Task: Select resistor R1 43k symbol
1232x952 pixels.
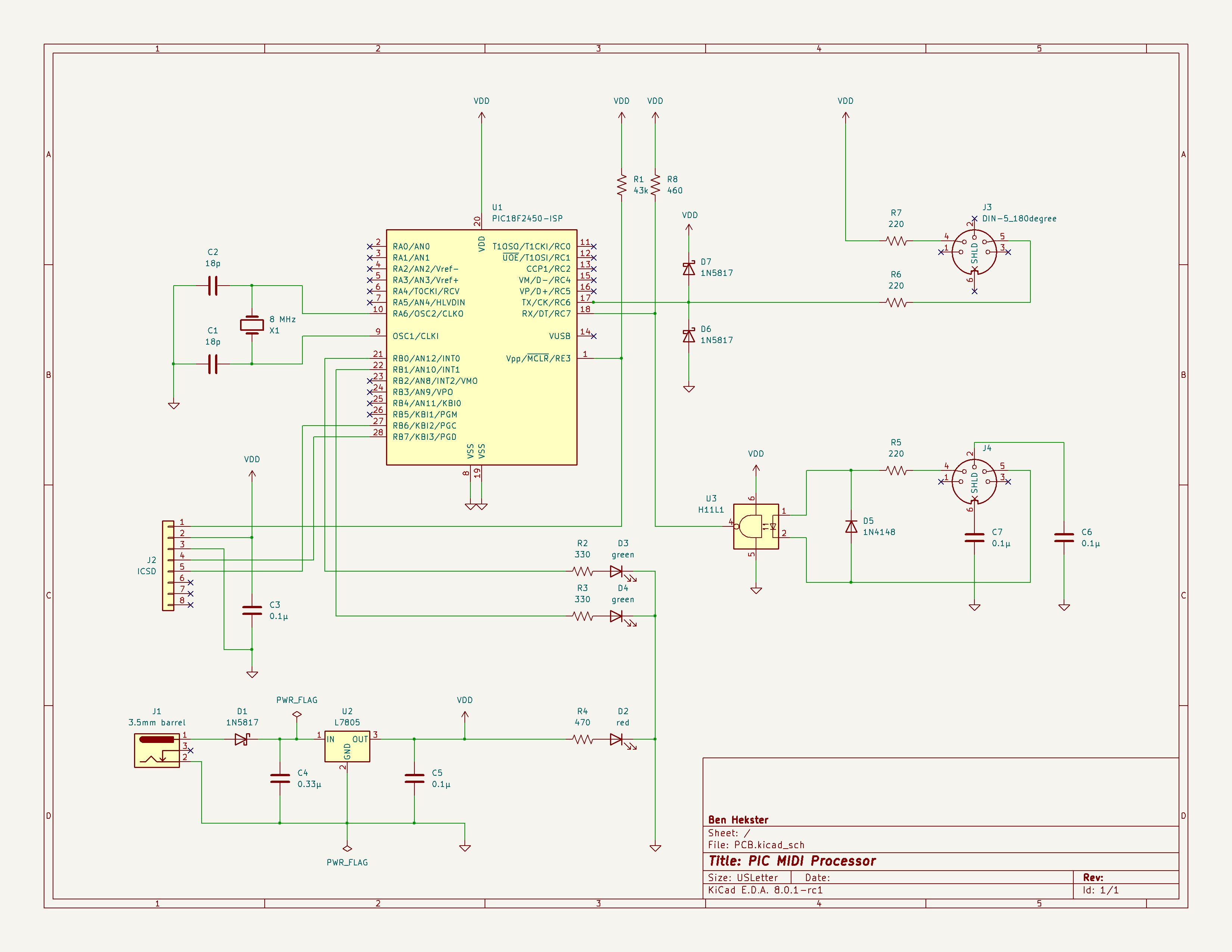Action: click(x=622, y=185)
